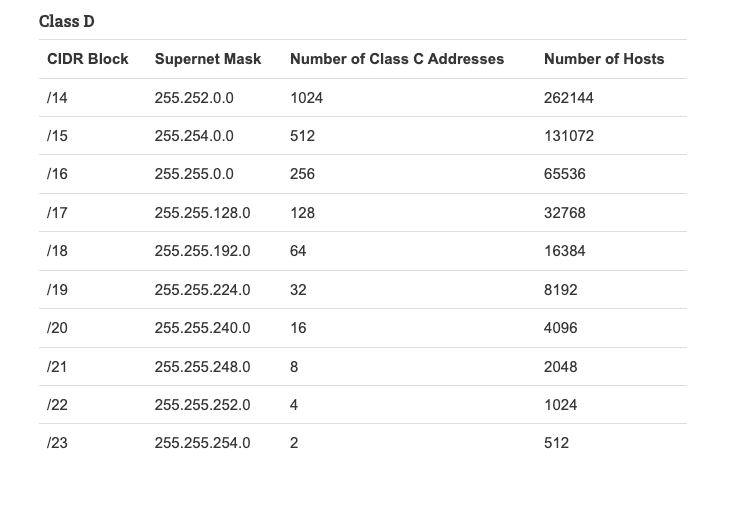Select the CIDR Block column header
730x518 pixels.
point(88,59)
